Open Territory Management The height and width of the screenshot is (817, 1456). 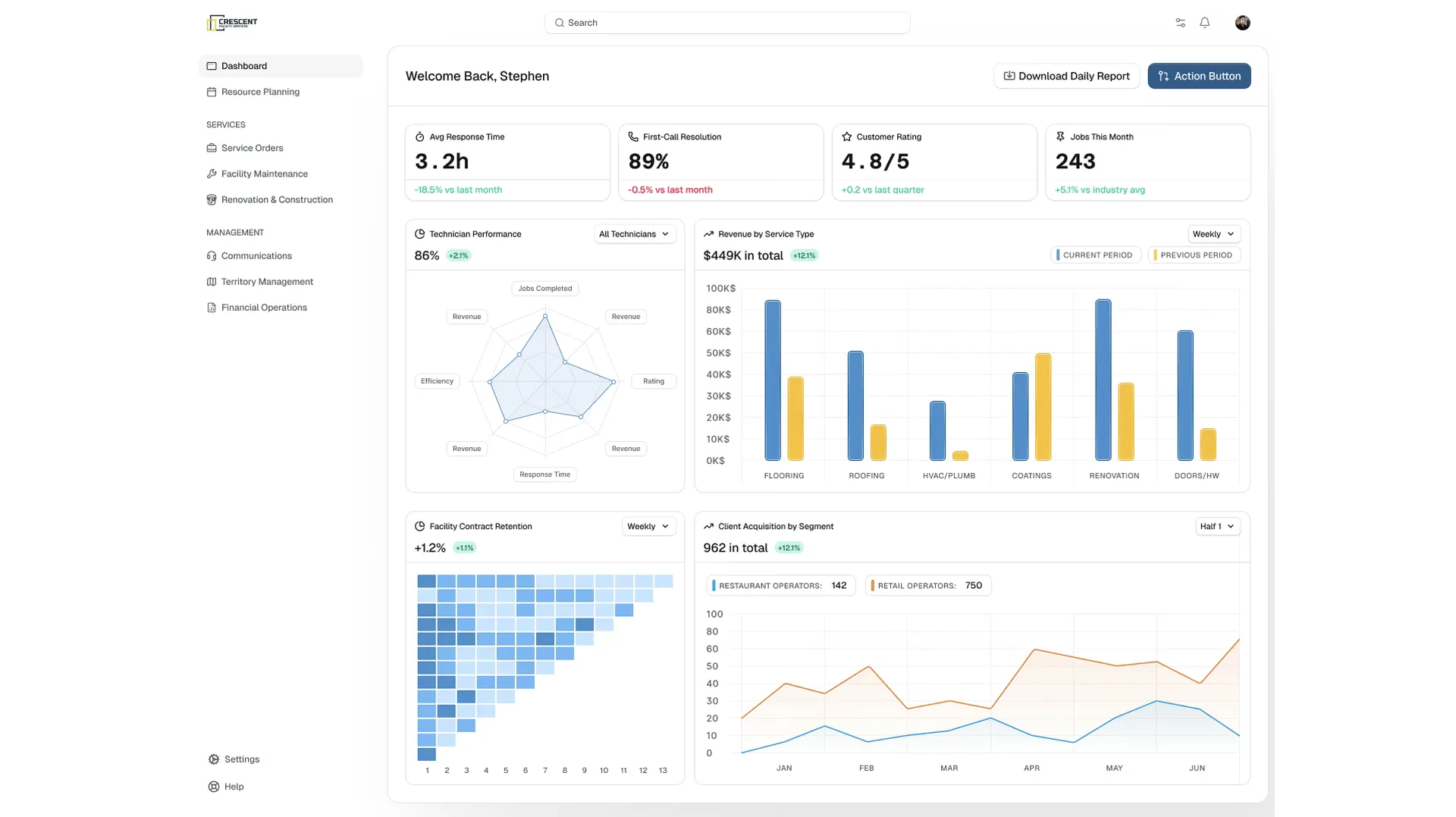pyautogui.click(x=281, y=281)
